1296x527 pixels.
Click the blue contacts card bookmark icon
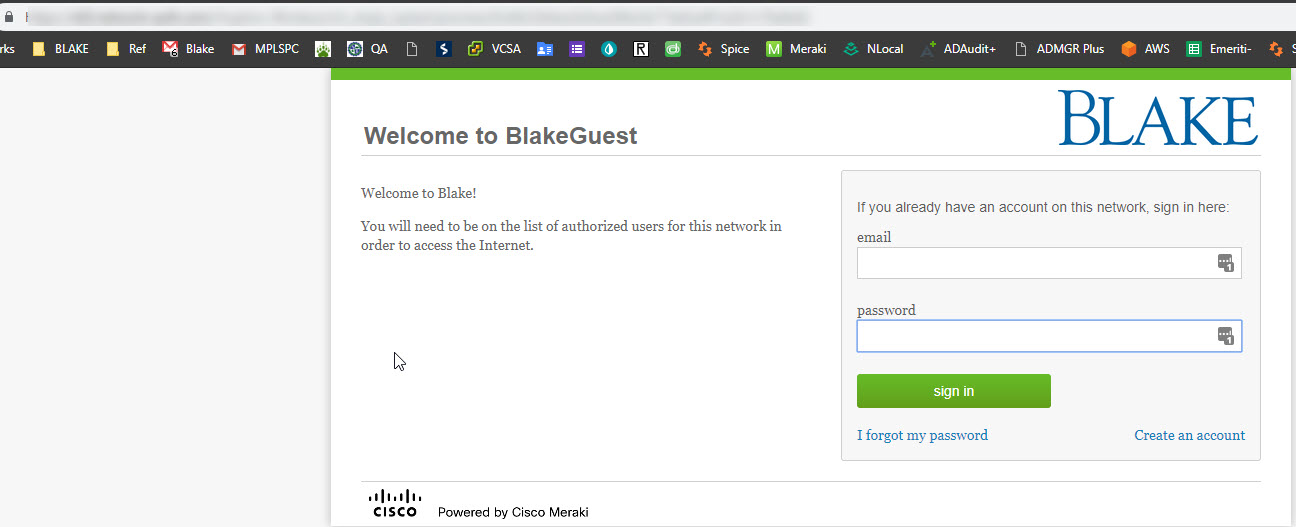click(x=545, y=48)
